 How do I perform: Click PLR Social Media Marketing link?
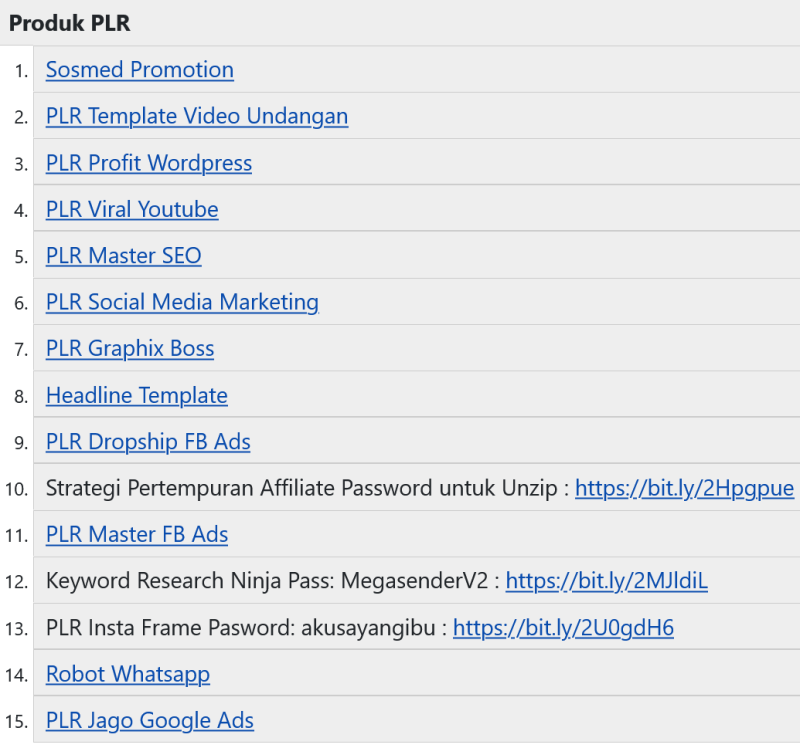click(182, 302)
